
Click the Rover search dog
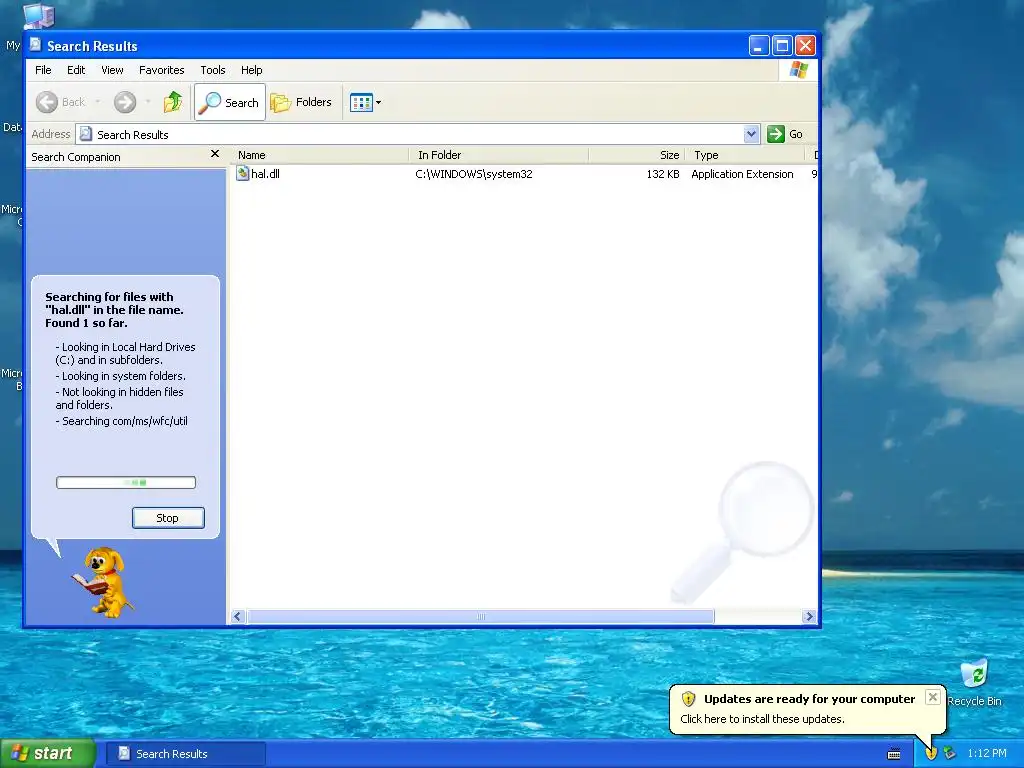pos(103,583)
